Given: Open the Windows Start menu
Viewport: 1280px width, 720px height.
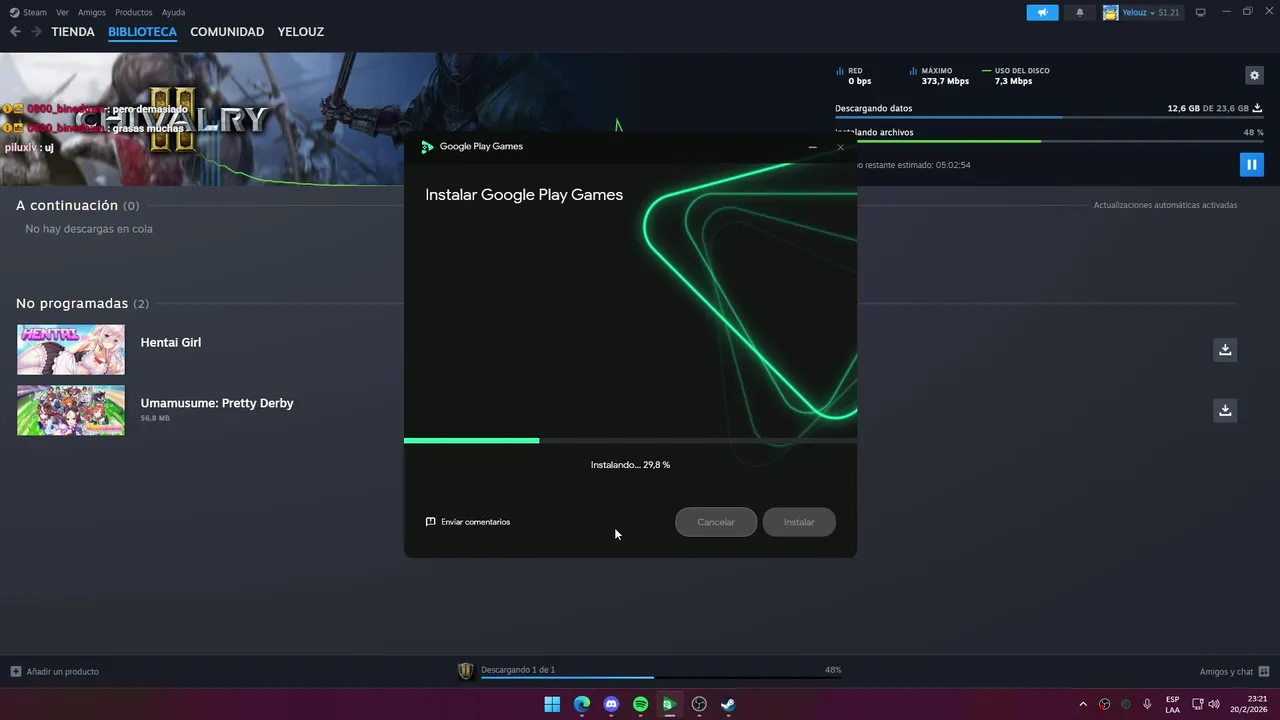Looking at the screenshot, I should (x=552, y=704).
